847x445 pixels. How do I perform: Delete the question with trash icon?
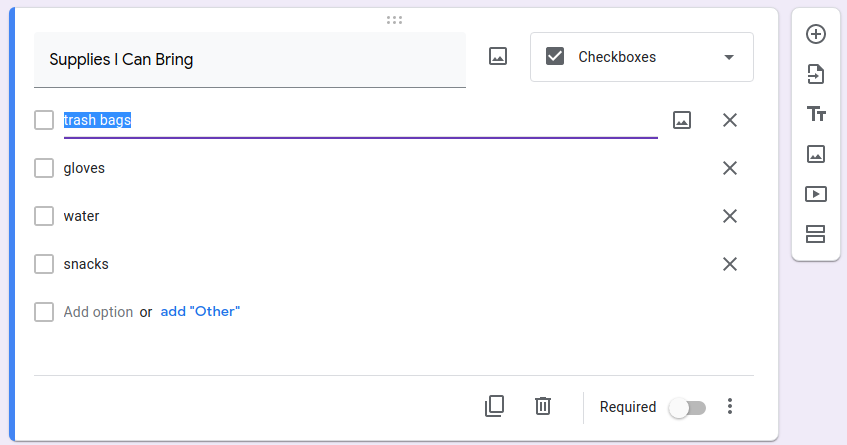543,406
